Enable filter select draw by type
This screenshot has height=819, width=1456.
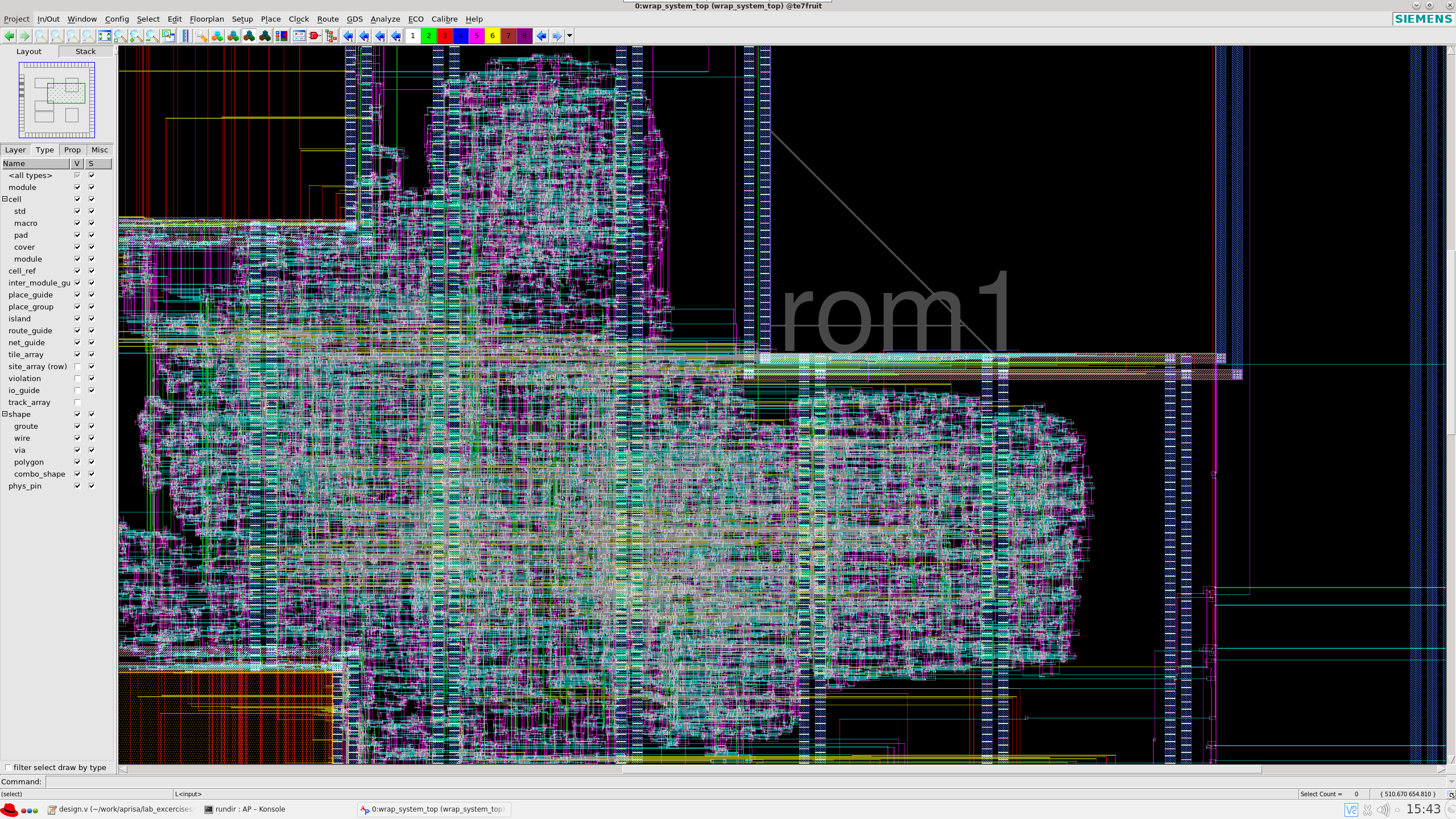[9, 767]
